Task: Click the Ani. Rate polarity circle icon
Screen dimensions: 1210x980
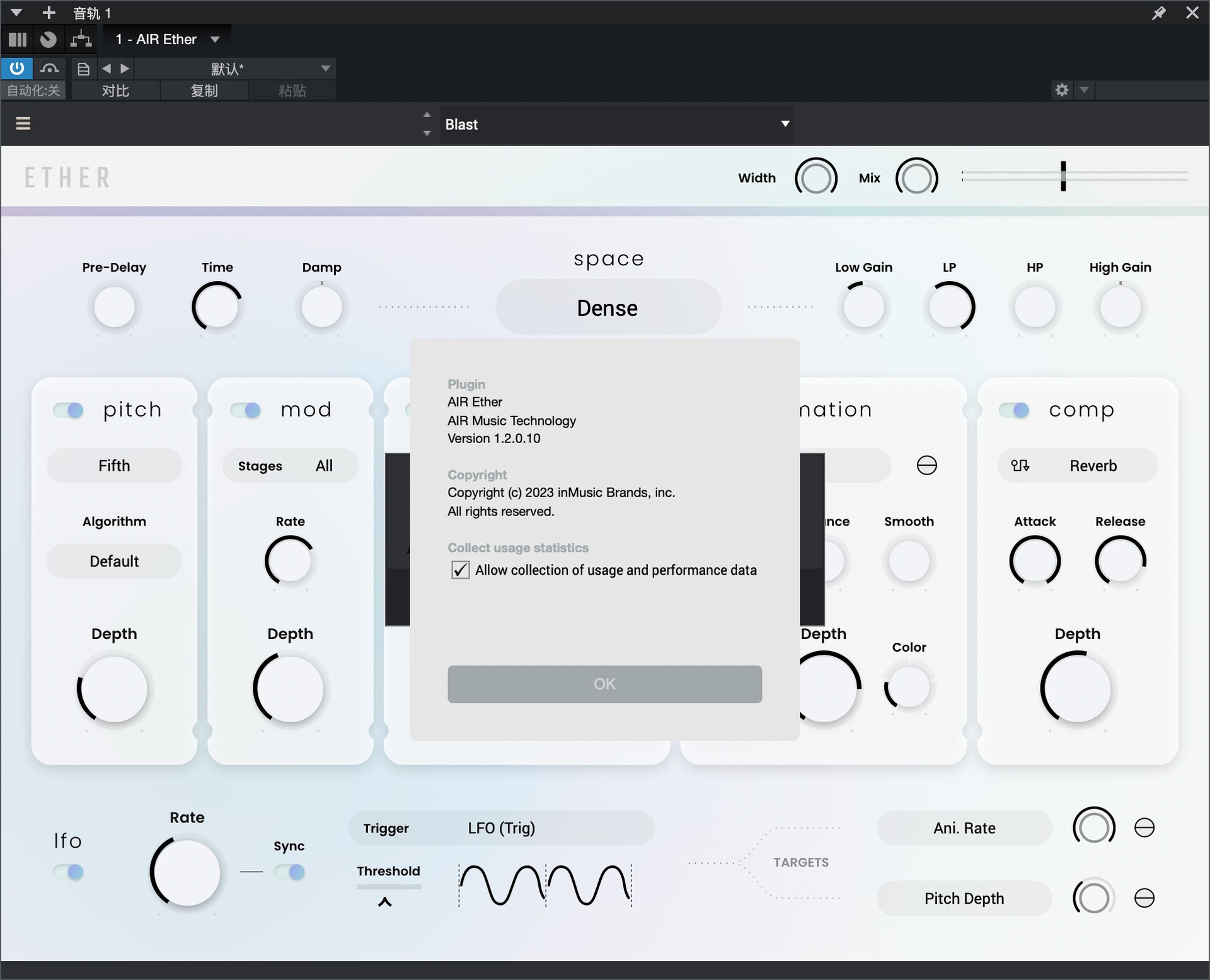Action: [1144, 827]
